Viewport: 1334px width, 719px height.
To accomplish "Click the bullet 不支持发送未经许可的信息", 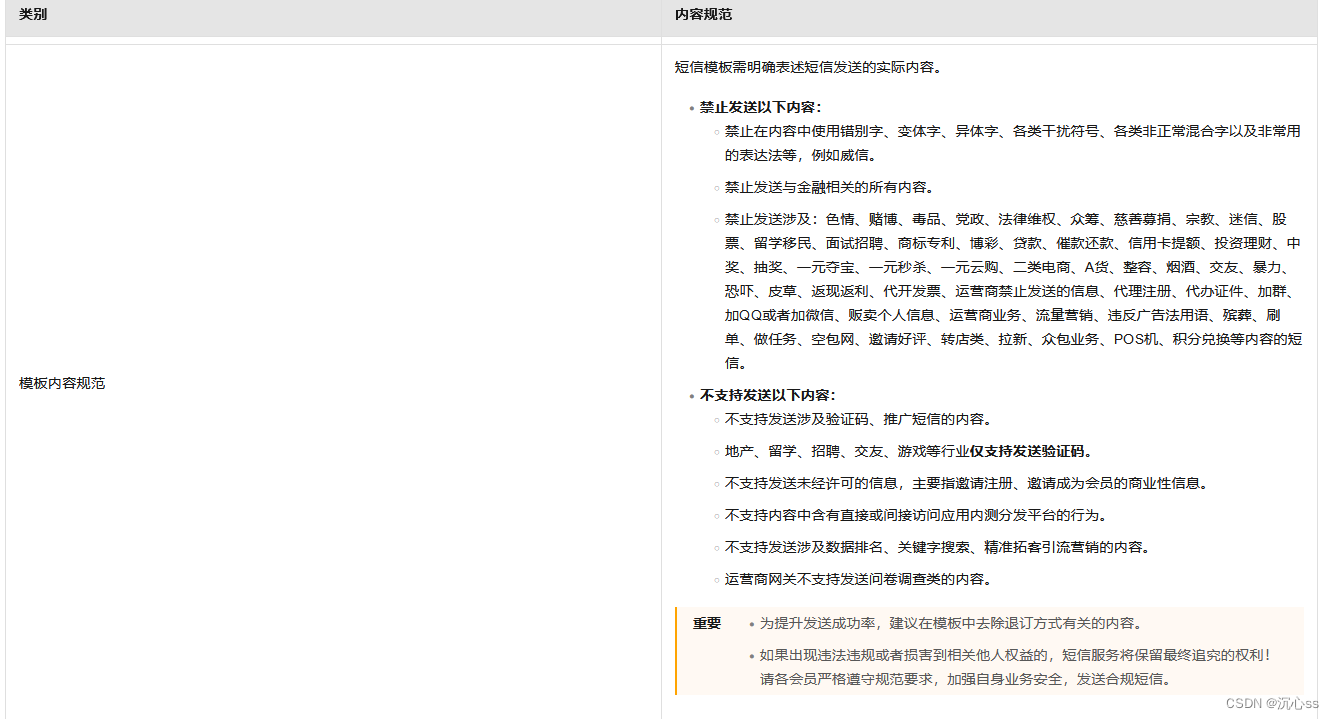I will point(966,483).
